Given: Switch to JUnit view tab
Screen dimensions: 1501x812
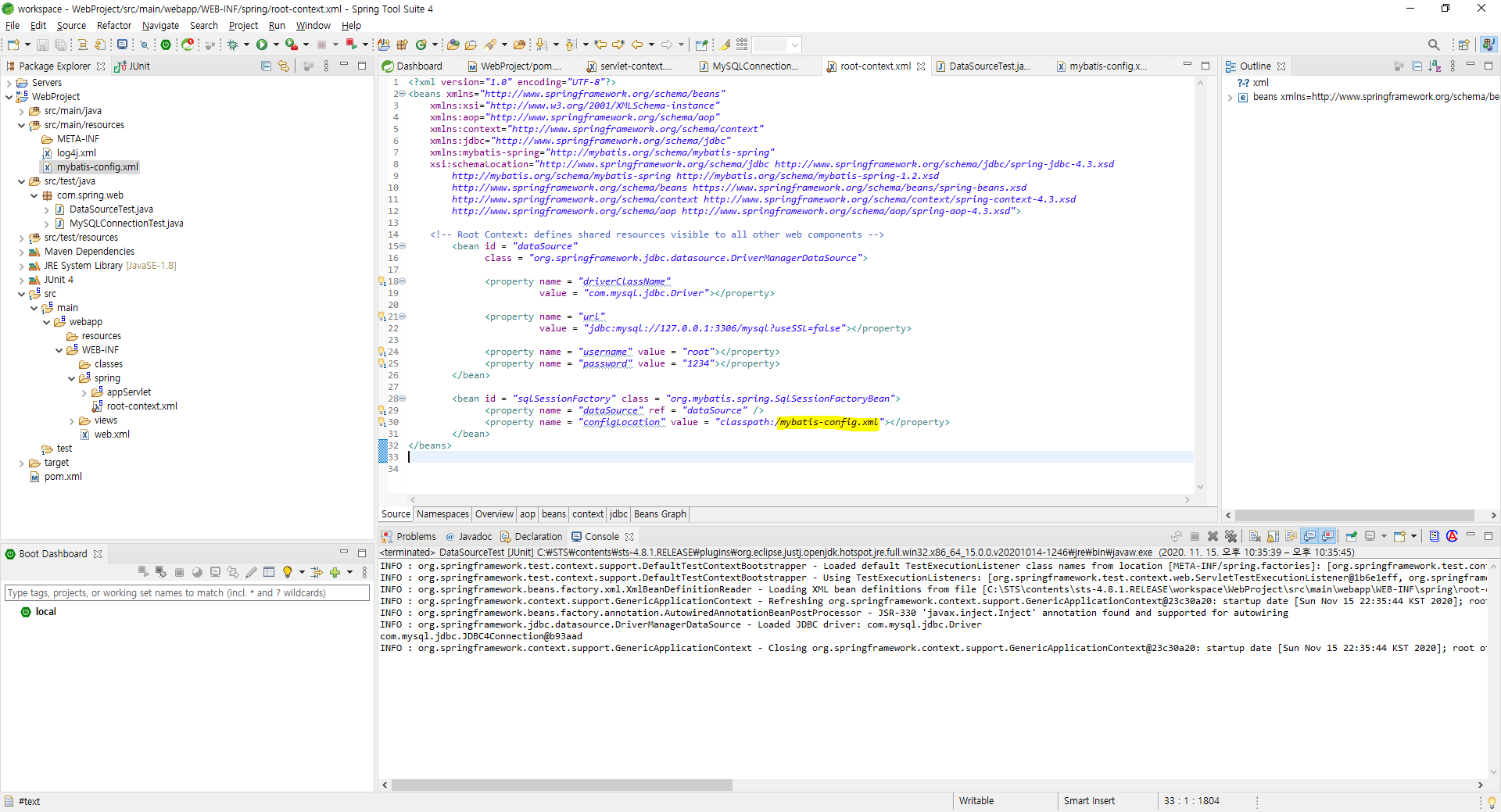Looking at the screenshot, I should [x=133, y=66].
